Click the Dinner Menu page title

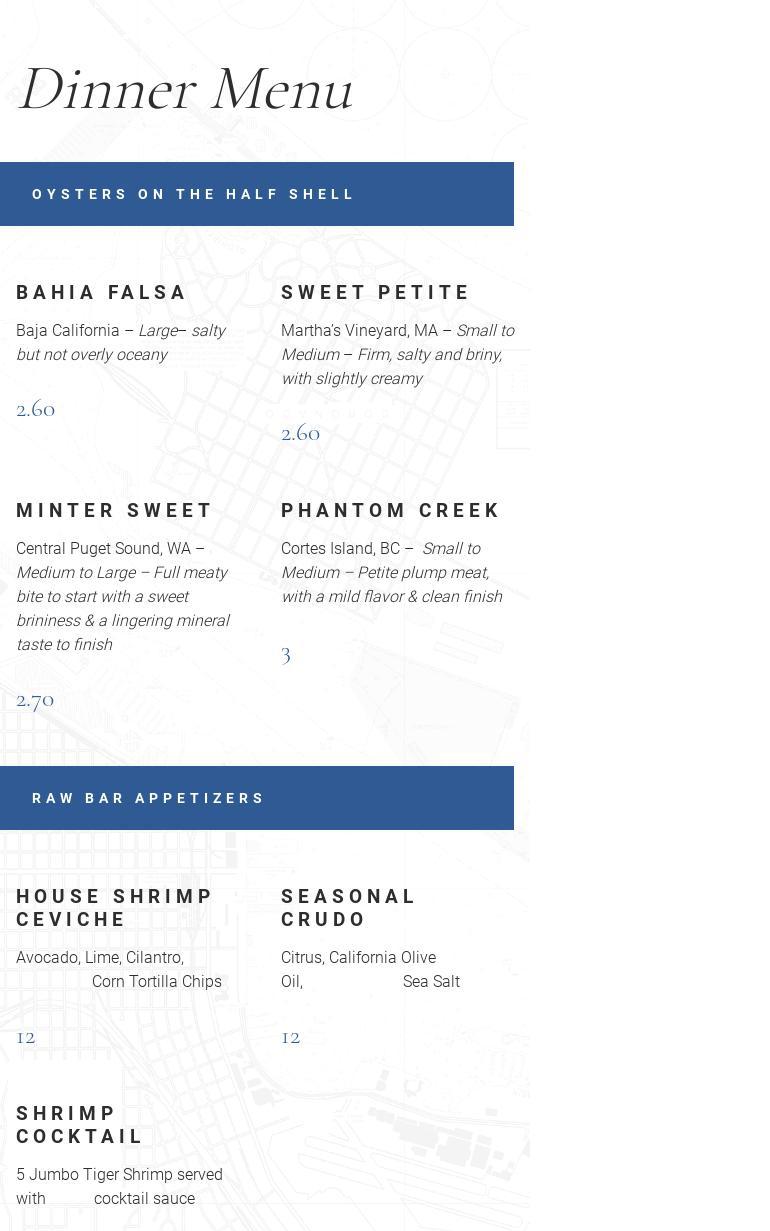[x=186, y=90]
